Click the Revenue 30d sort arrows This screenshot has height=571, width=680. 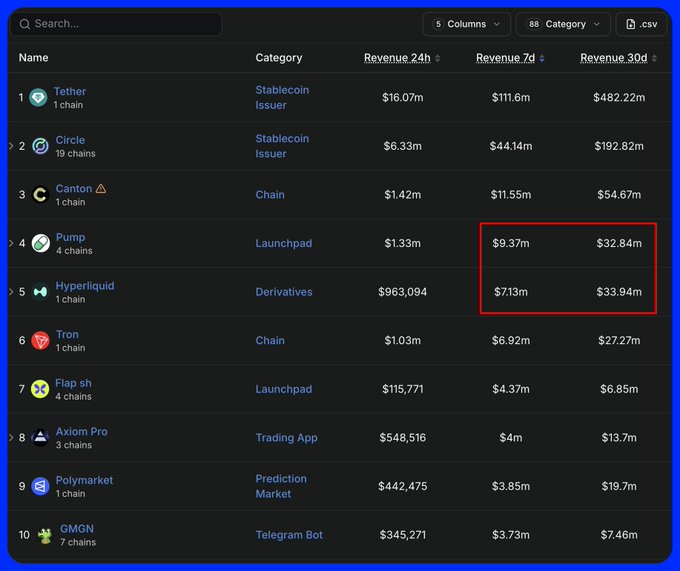click(654, 58)
